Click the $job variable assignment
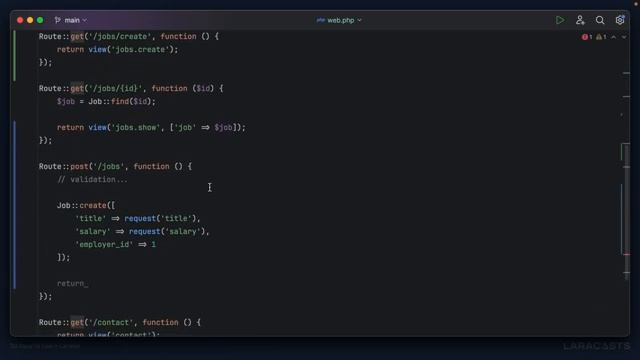The height and width of the screenshot is (360, 640). point(66,101)
